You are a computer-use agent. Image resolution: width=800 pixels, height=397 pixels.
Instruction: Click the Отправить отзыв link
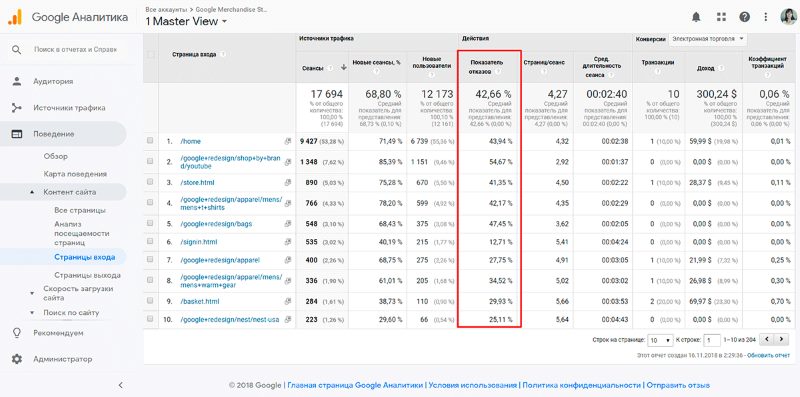click(678, 385)
